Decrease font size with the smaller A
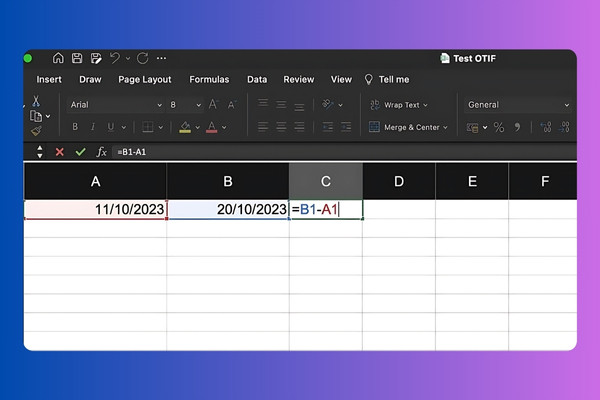Screen dimensions: 600x400 coord(232,104)
